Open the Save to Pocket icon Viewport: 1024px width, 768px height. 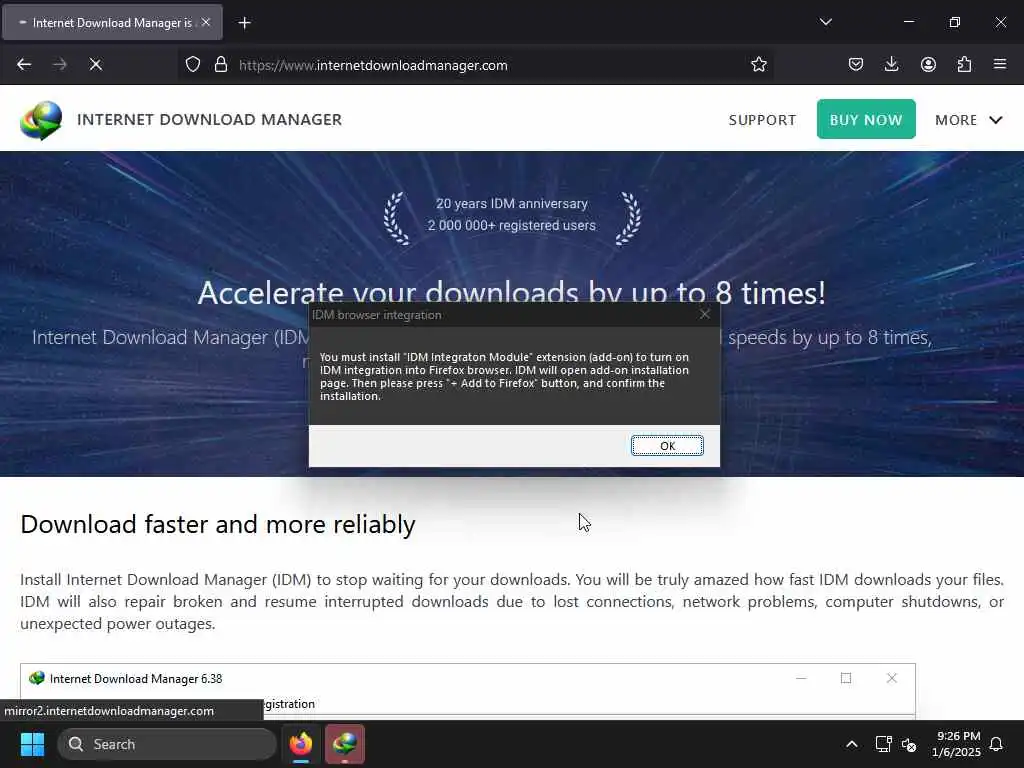(856, 65)
